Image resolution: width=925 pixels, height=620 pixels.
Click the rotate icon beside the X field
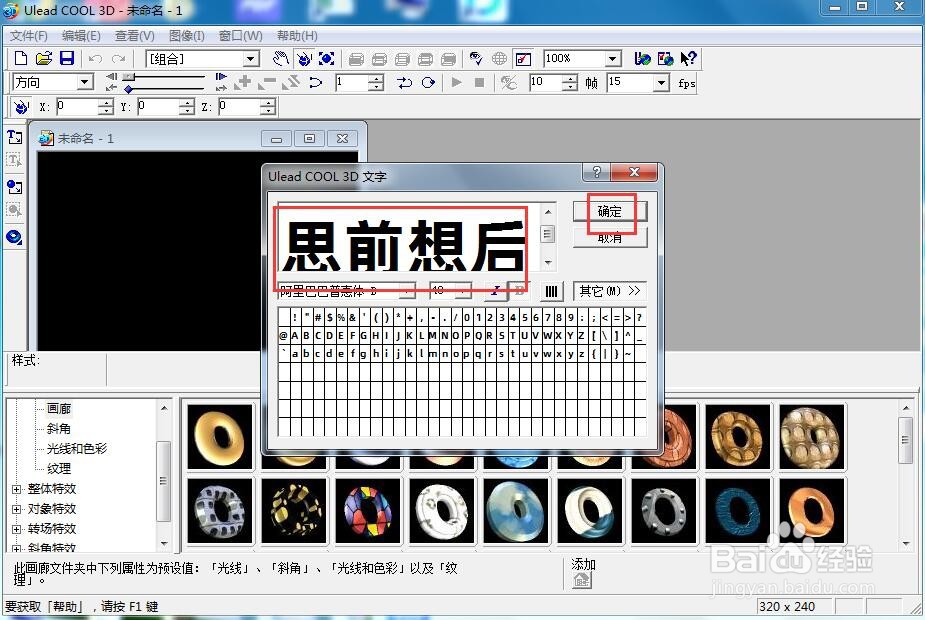21,107
